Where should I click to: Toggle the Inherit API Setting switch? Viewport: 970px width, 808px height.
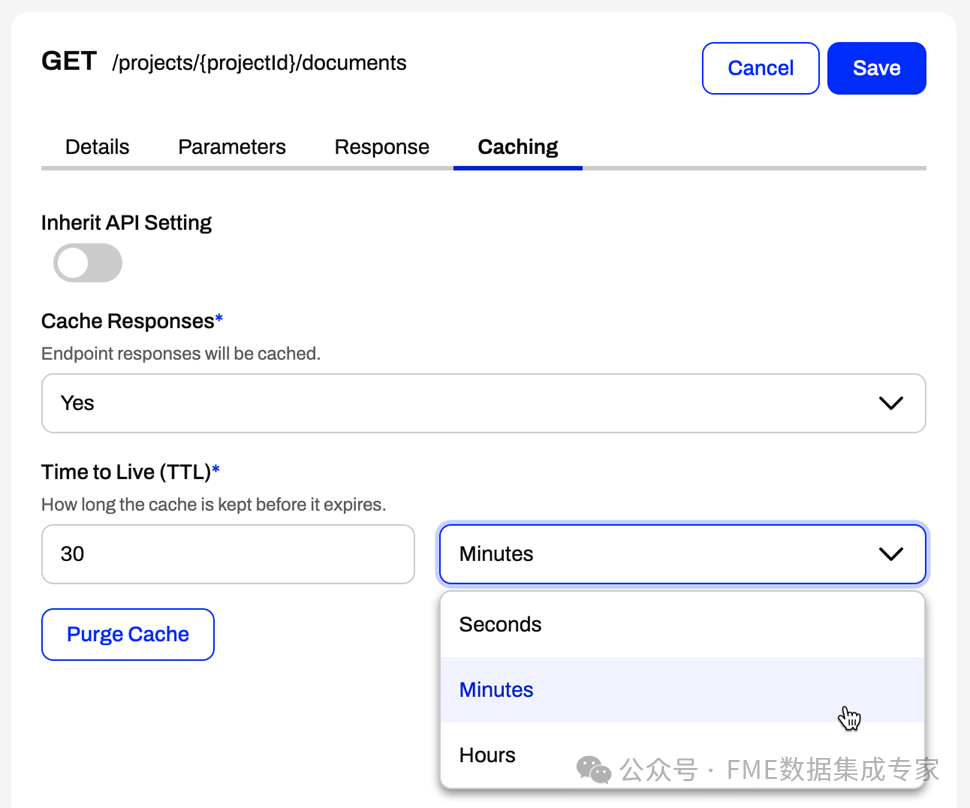[87, 264]
